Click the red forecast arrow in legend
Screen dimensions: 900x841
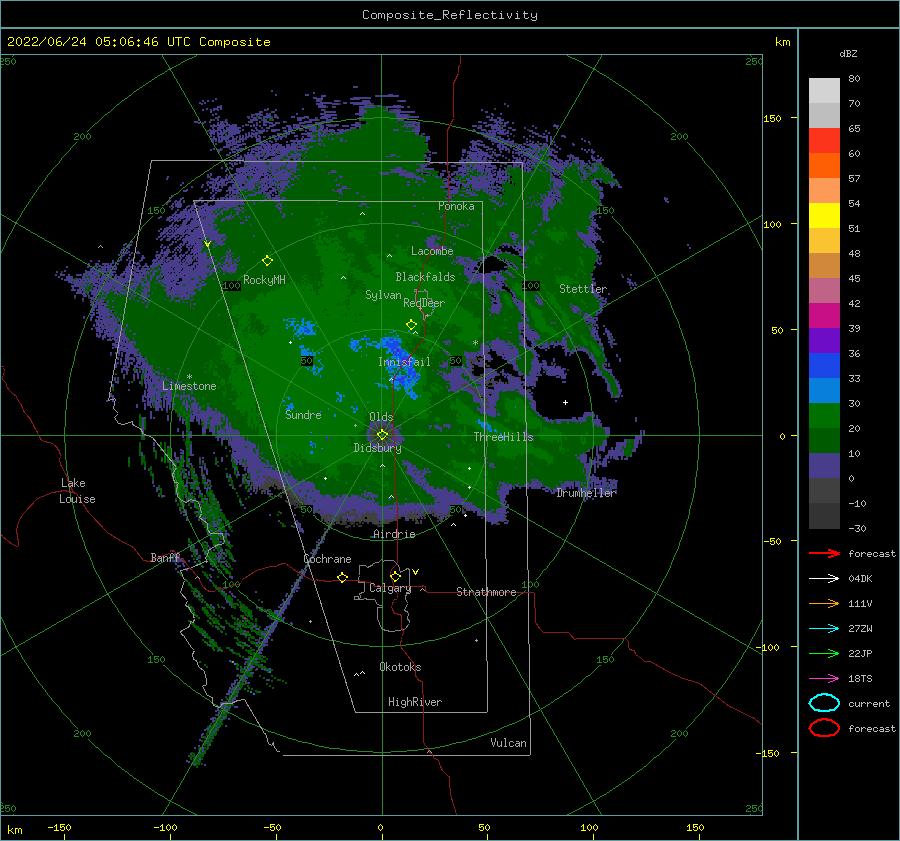pyautogui.click(x=824, y=553)
